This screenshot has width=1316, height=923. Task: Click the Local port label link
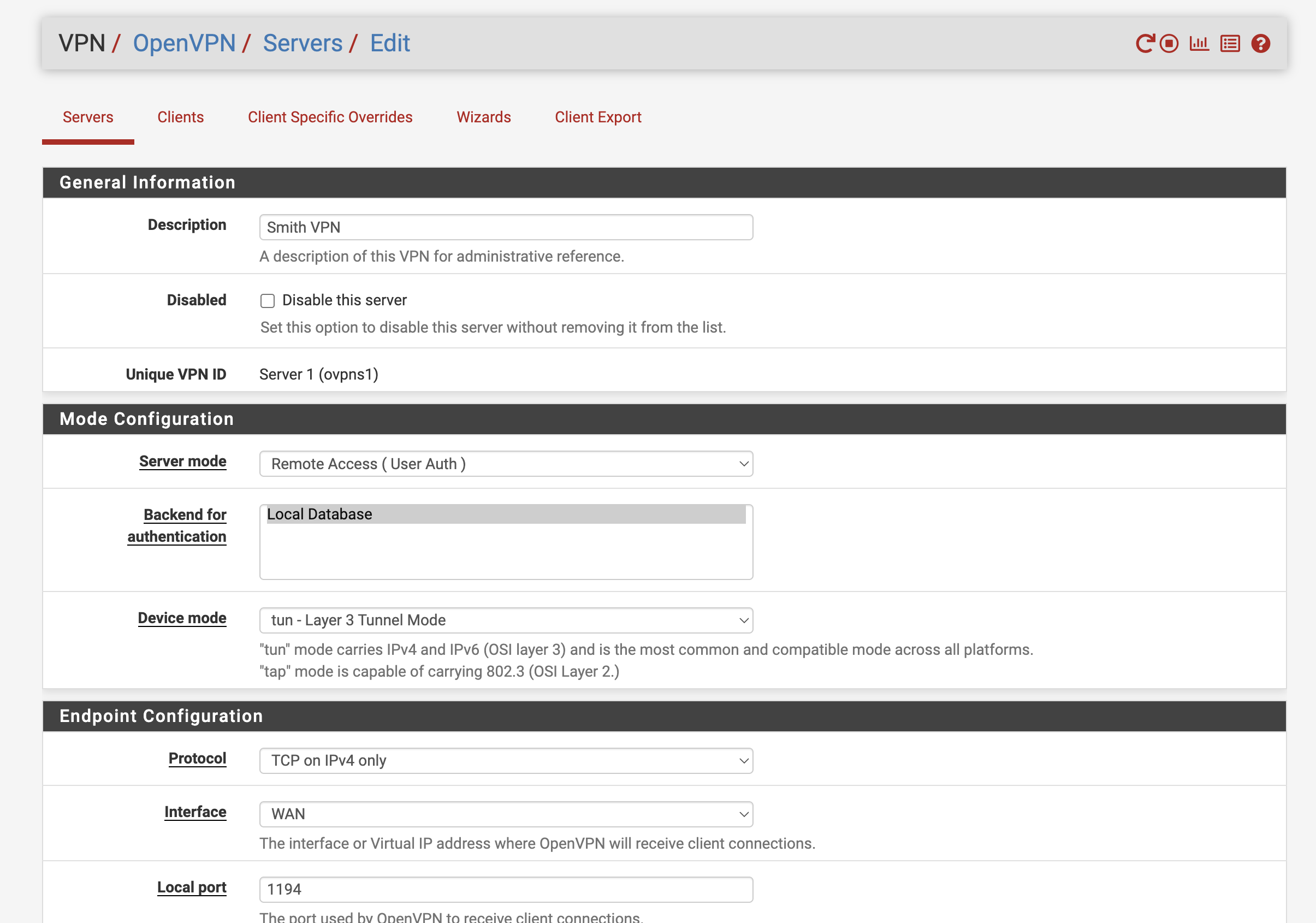[192, 887]
